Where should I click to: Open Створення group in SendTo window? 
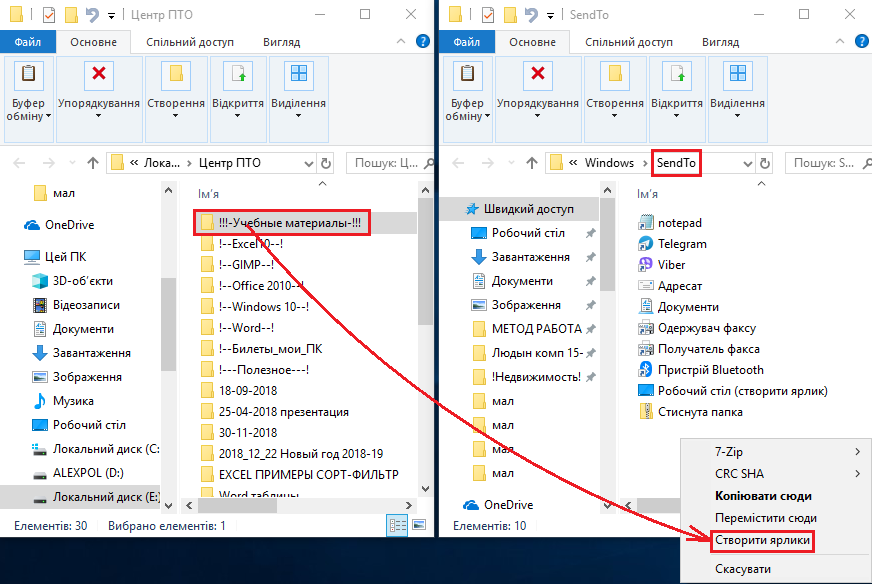[615, 99]
